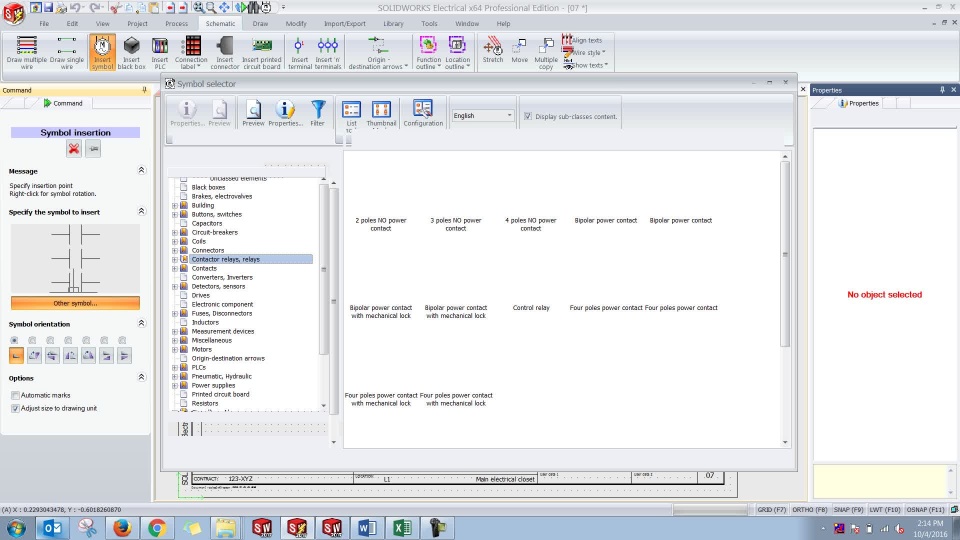Screen dimensions: 960x540
Task: Collapse the Message section
Action: click(141, 170)
